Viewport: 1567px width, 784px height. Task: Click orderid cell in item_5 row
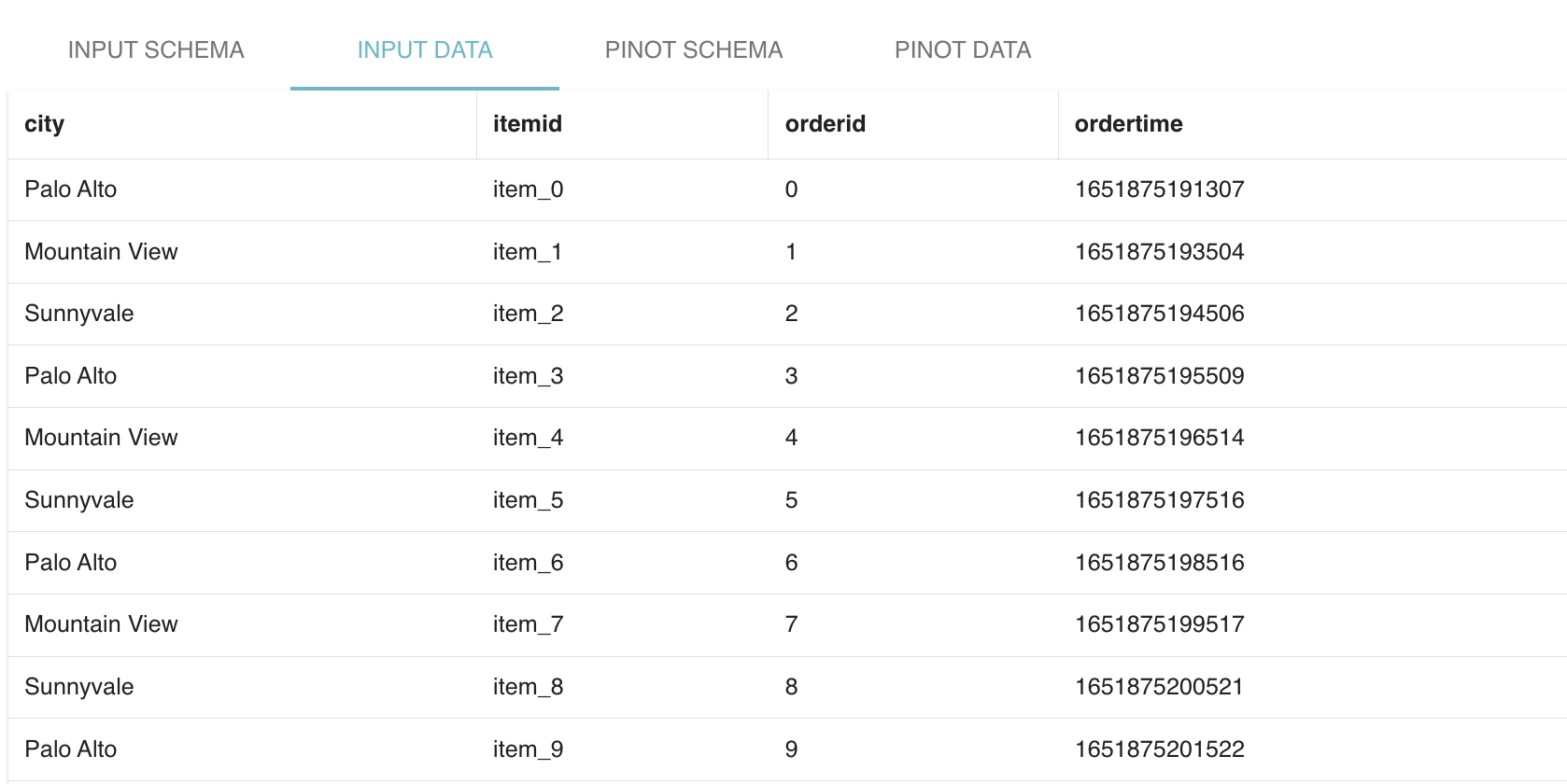click(913, 500)
